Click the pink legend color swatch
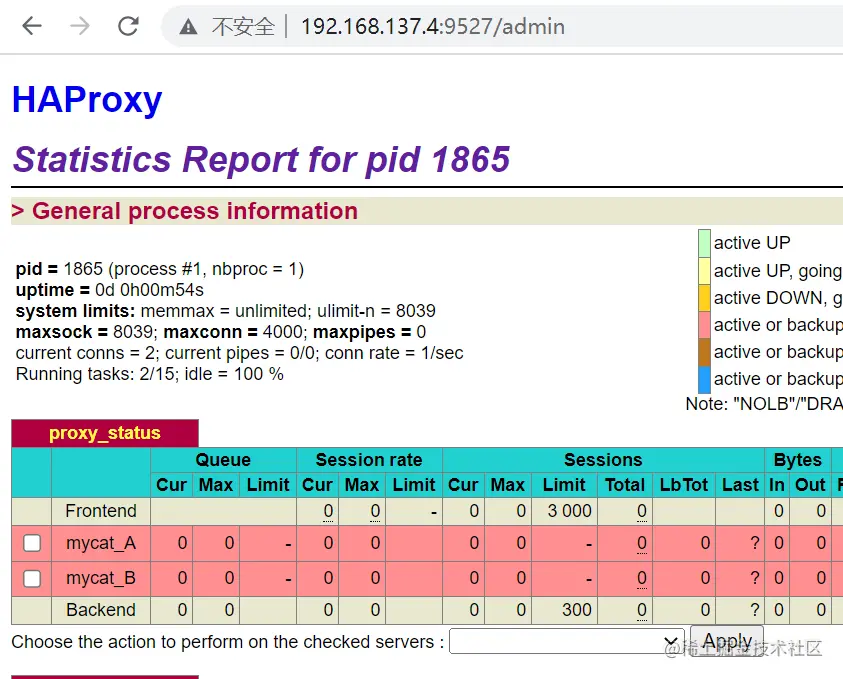The image size is (843, 679). click(x=704, y=325)
